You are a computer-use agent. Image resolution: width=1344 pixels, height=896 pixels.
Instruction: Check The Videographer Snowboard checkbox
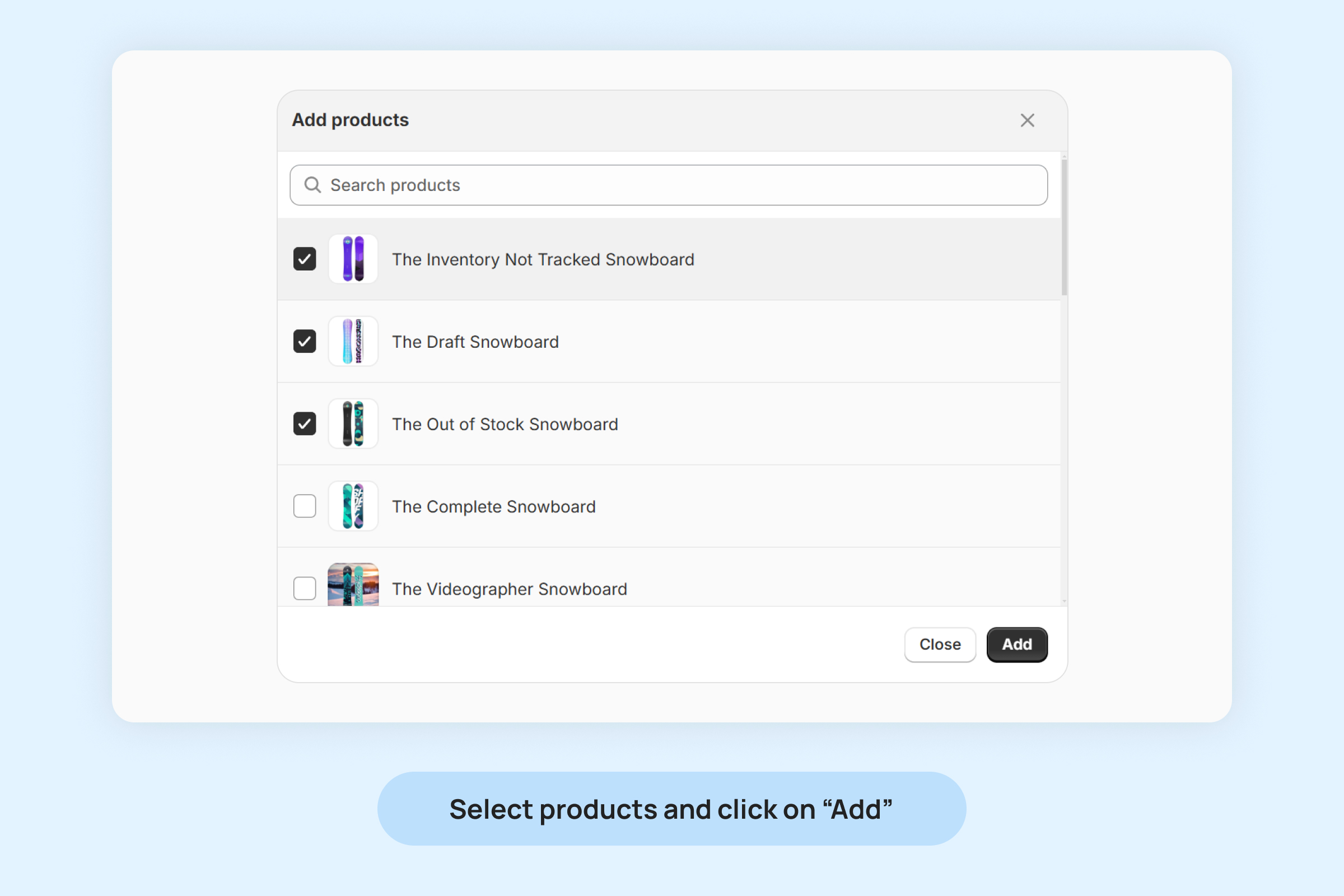[305, 588]
